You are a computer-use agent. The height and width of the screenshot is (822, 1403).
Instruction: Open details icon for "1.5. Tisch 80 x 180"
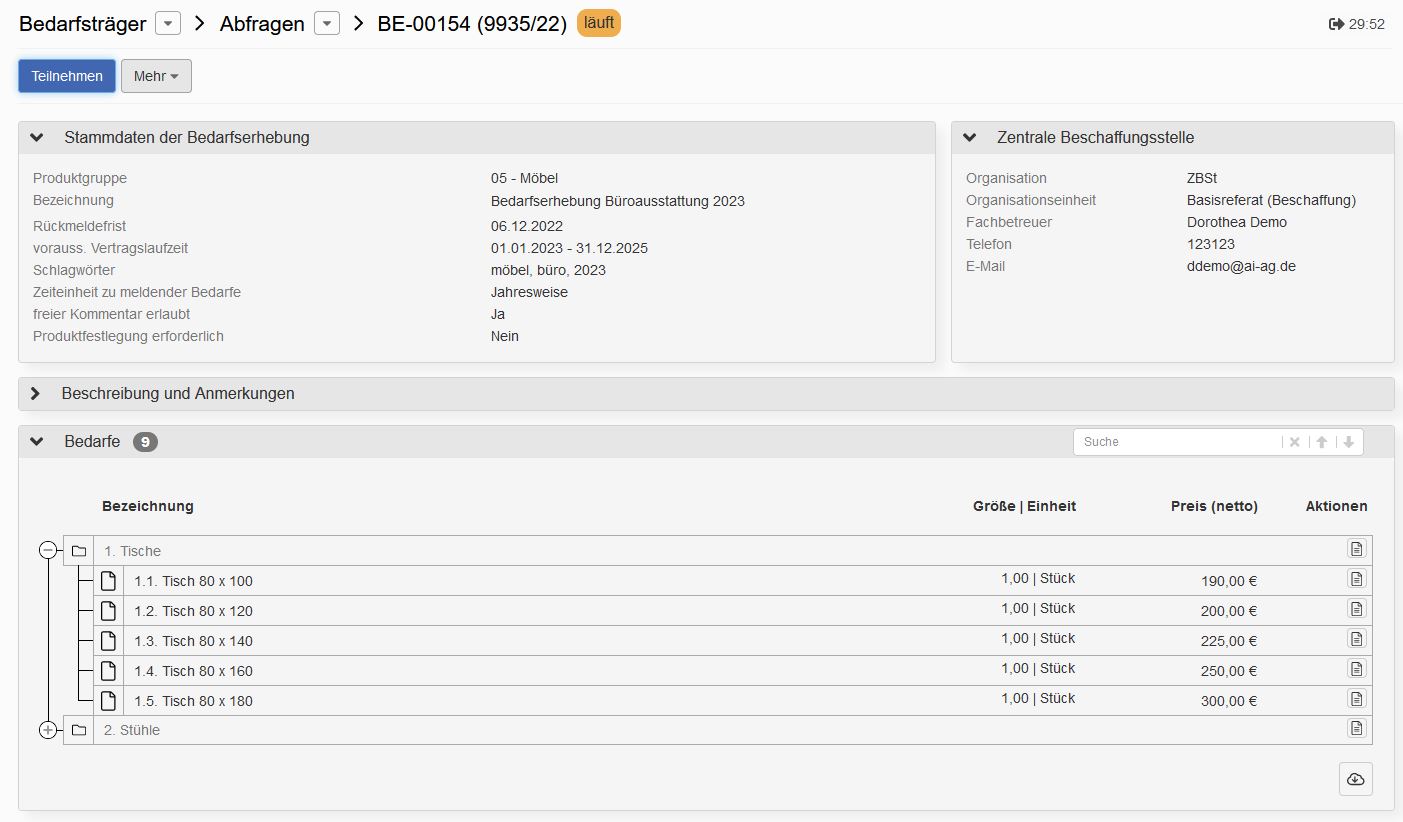[x=1356, y=698]
